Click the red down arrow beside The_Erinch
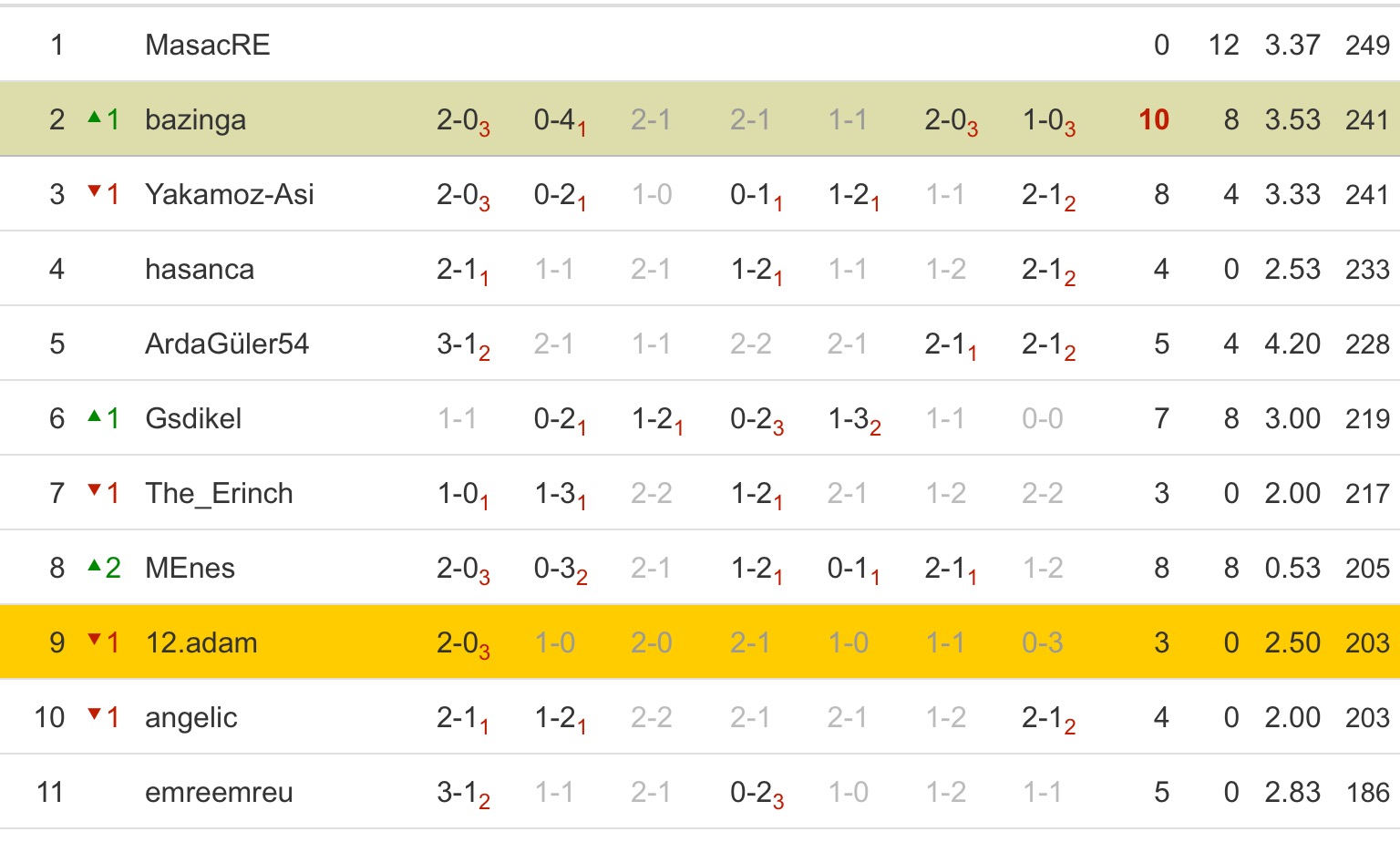 point(94,491)
